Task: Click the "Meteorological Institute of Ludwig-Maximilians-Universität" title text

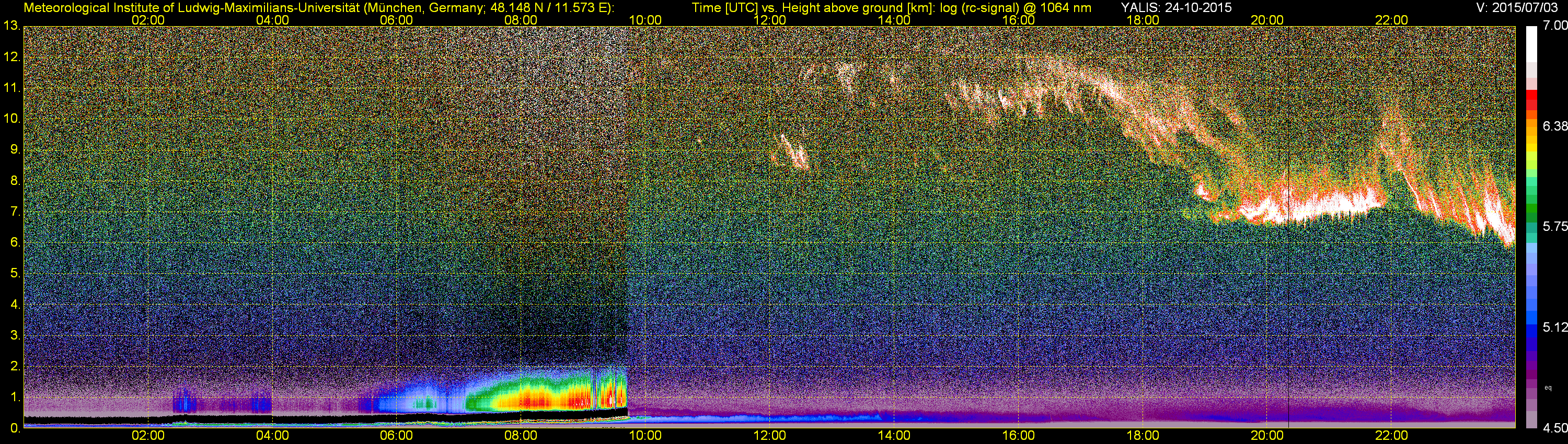Action: (x=191, y=7)
